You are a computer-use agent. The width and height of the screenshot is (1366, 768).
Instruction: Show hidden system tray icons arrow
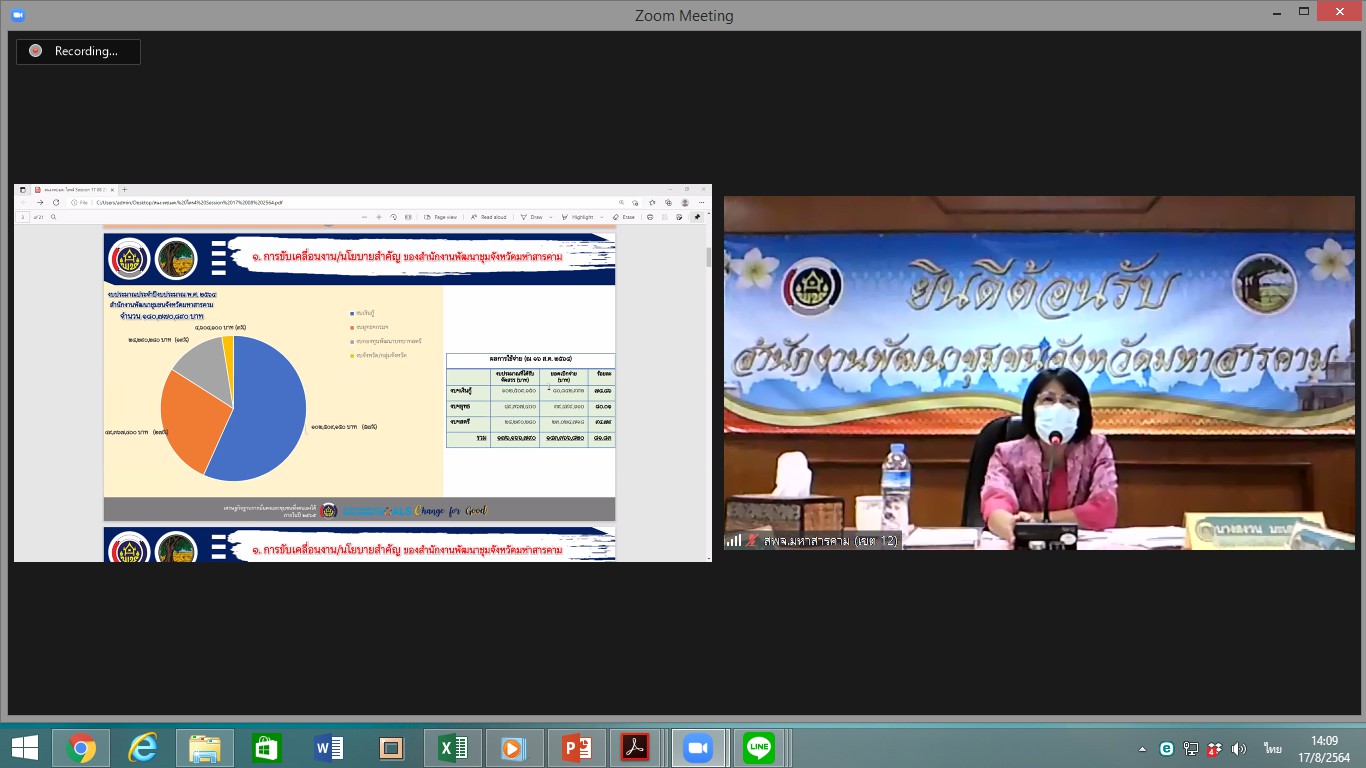click(x=1142, y=749)
